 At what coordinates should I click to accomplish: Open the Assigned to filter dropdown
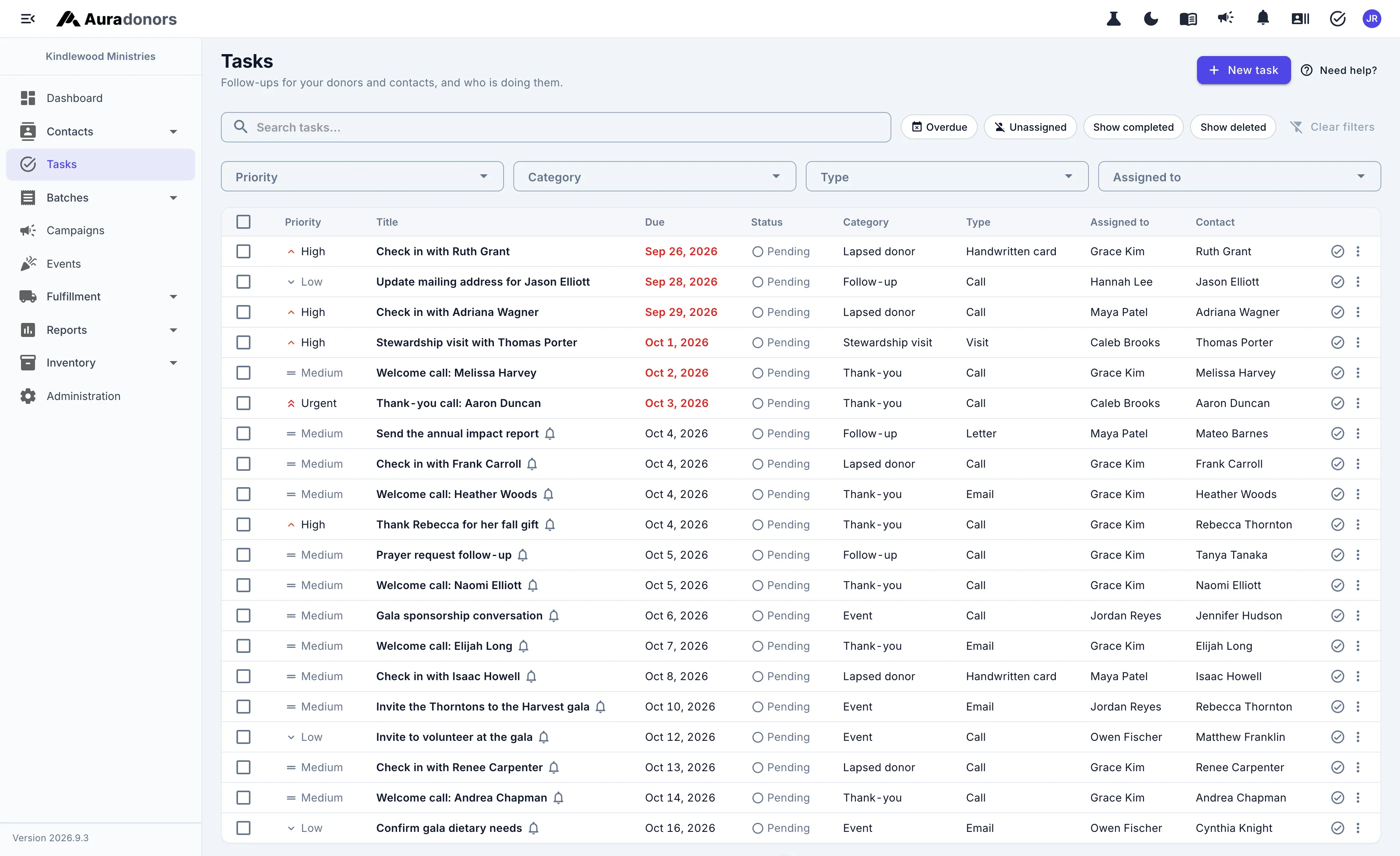coord(1239,177)
